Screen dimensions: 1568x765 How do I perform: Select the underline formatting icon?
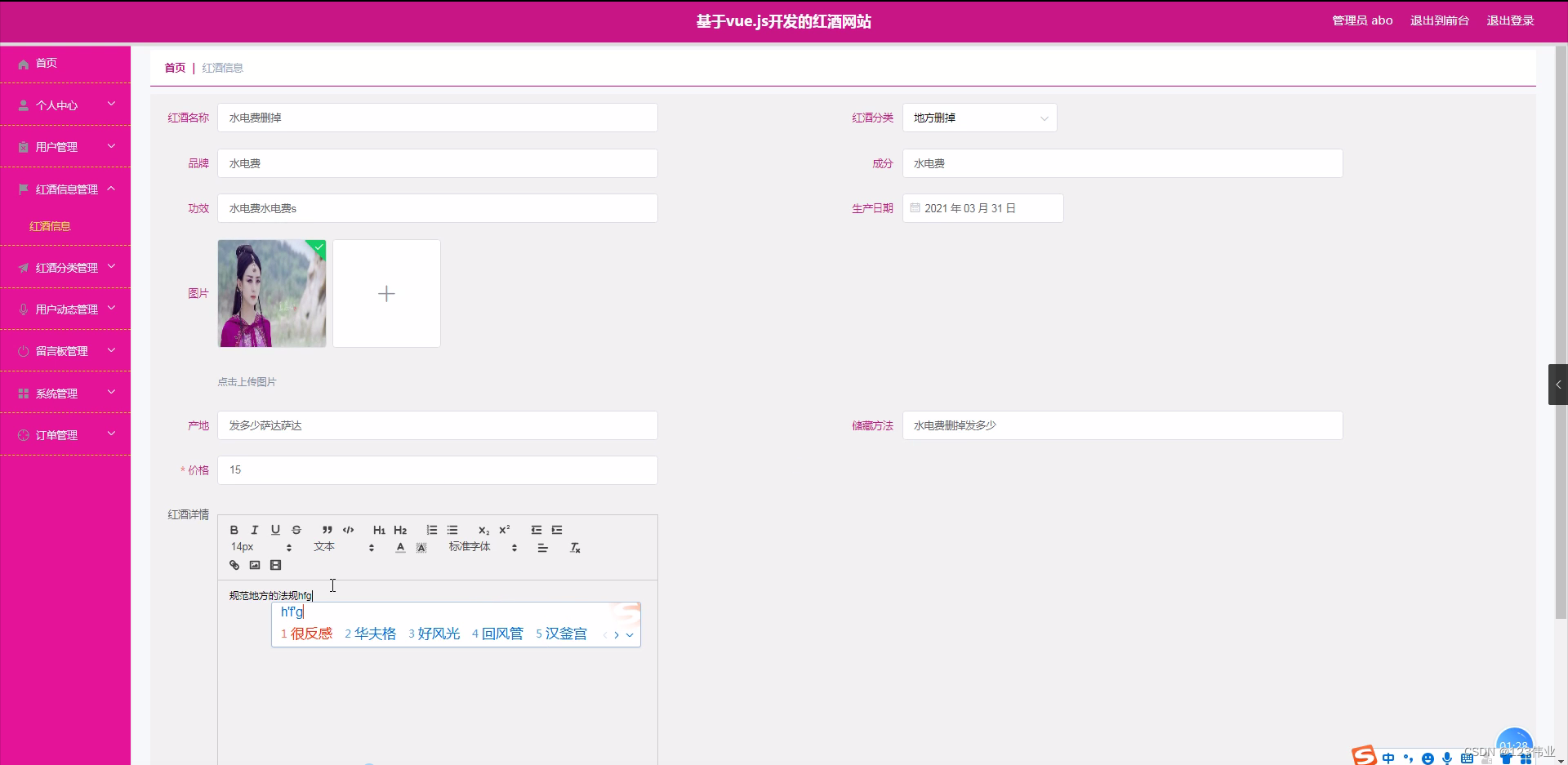pyautogui.click(x=275, y=530)
